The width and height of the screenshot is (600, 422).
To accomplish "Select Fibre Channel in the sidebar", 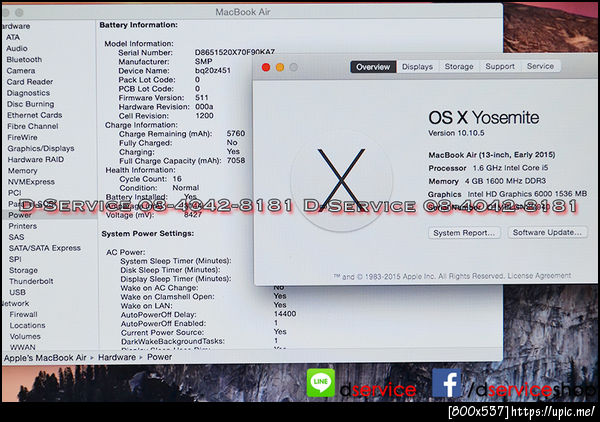I will tap(33, 126).
